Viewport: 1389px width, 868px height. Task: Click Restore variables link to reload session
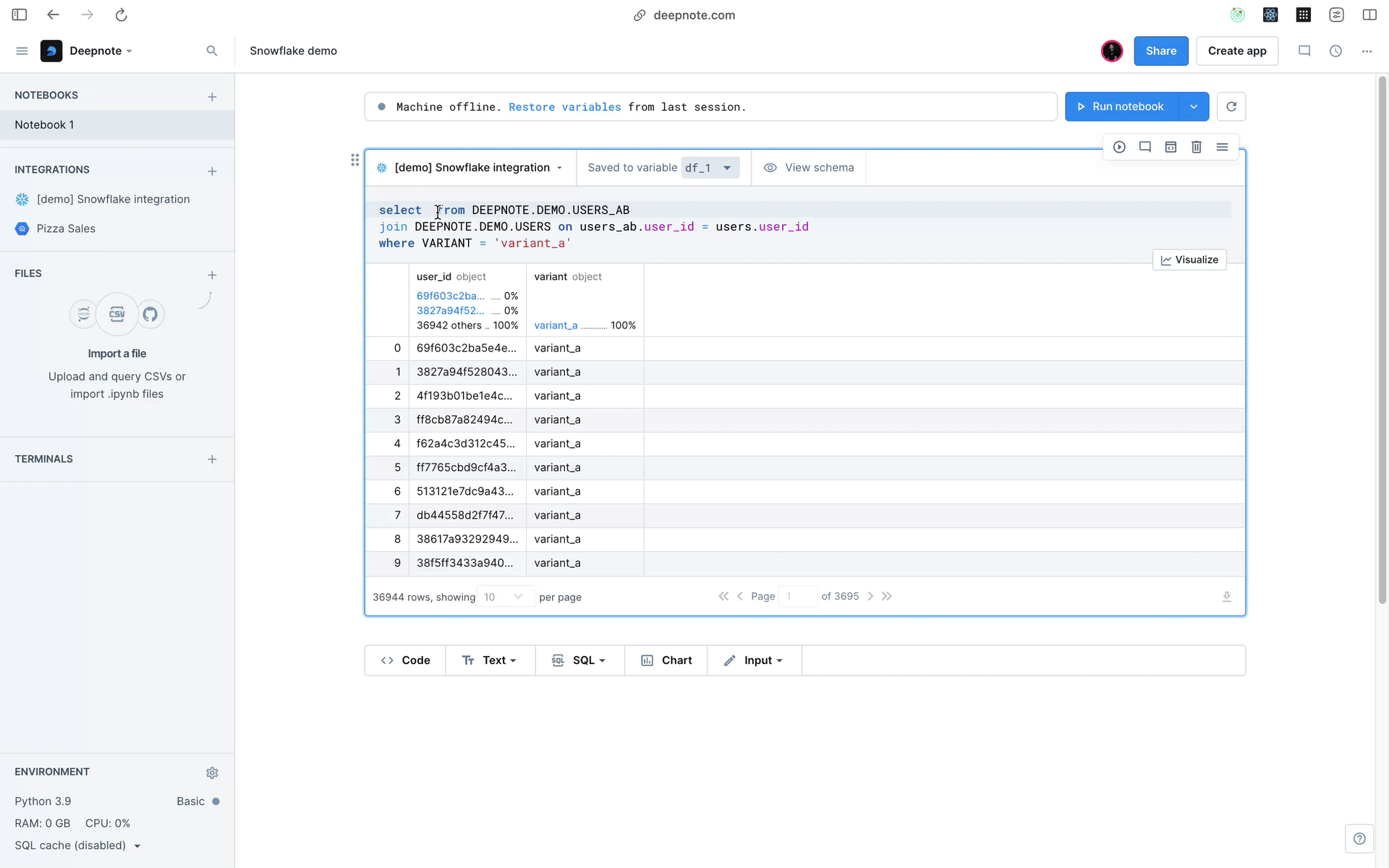pos(564,106)
